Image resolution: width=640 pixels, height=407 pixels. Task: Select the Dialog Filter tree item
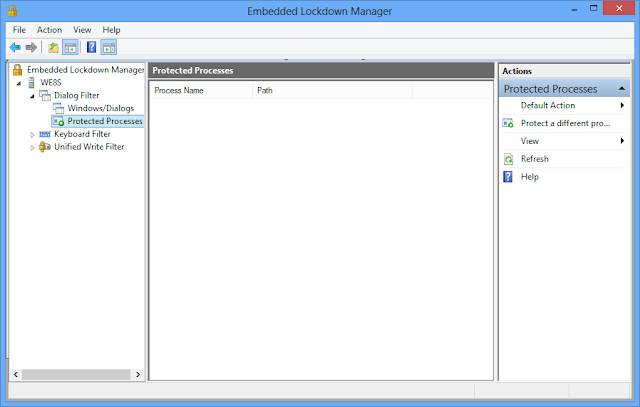(76, 96)
